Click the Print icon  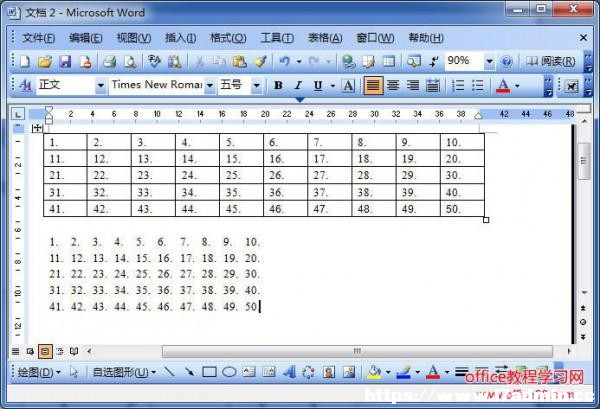coord(109,61)
